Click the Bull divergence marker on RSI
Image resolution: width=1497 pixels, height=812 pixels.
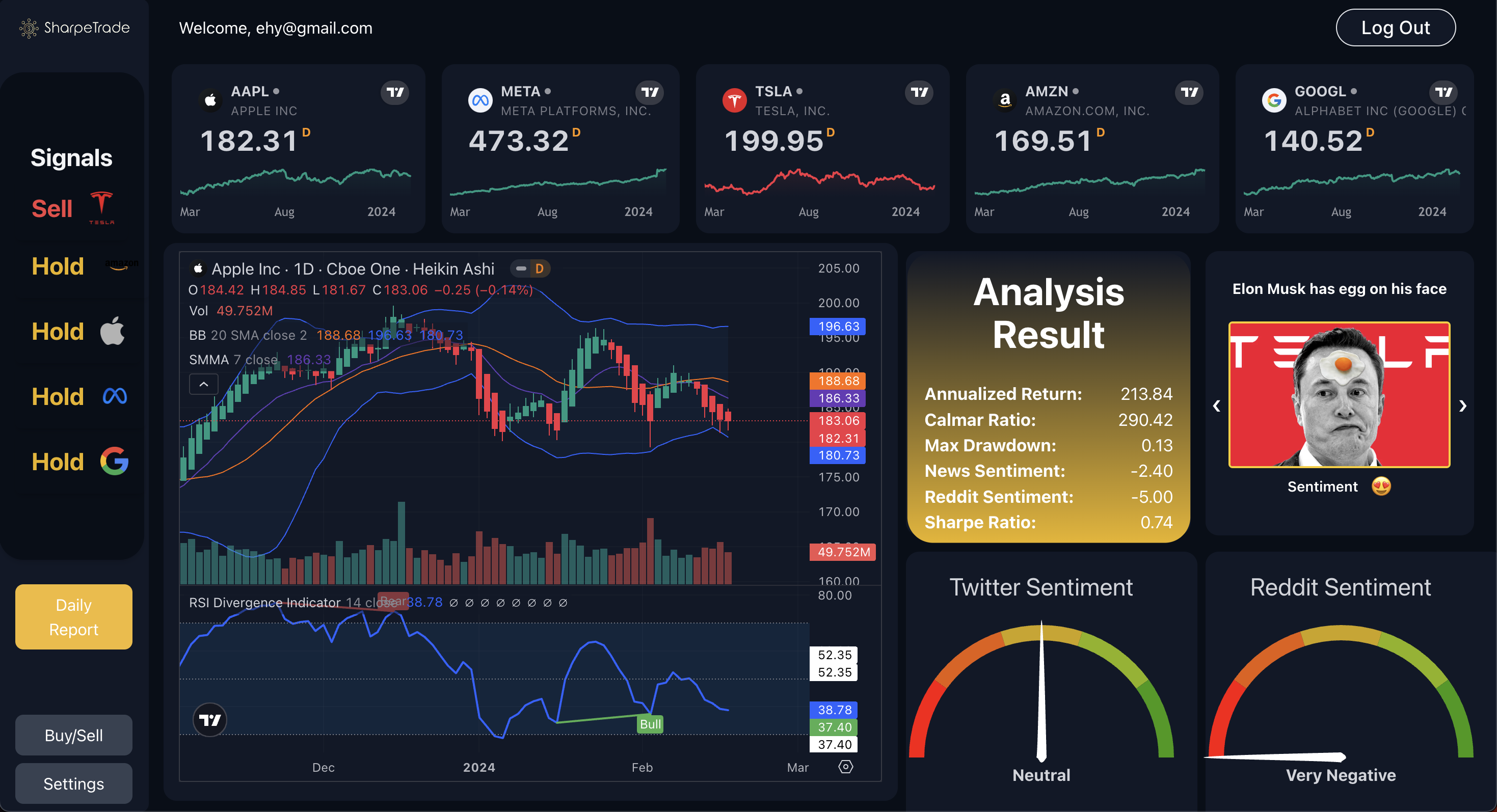coord(650,724)
